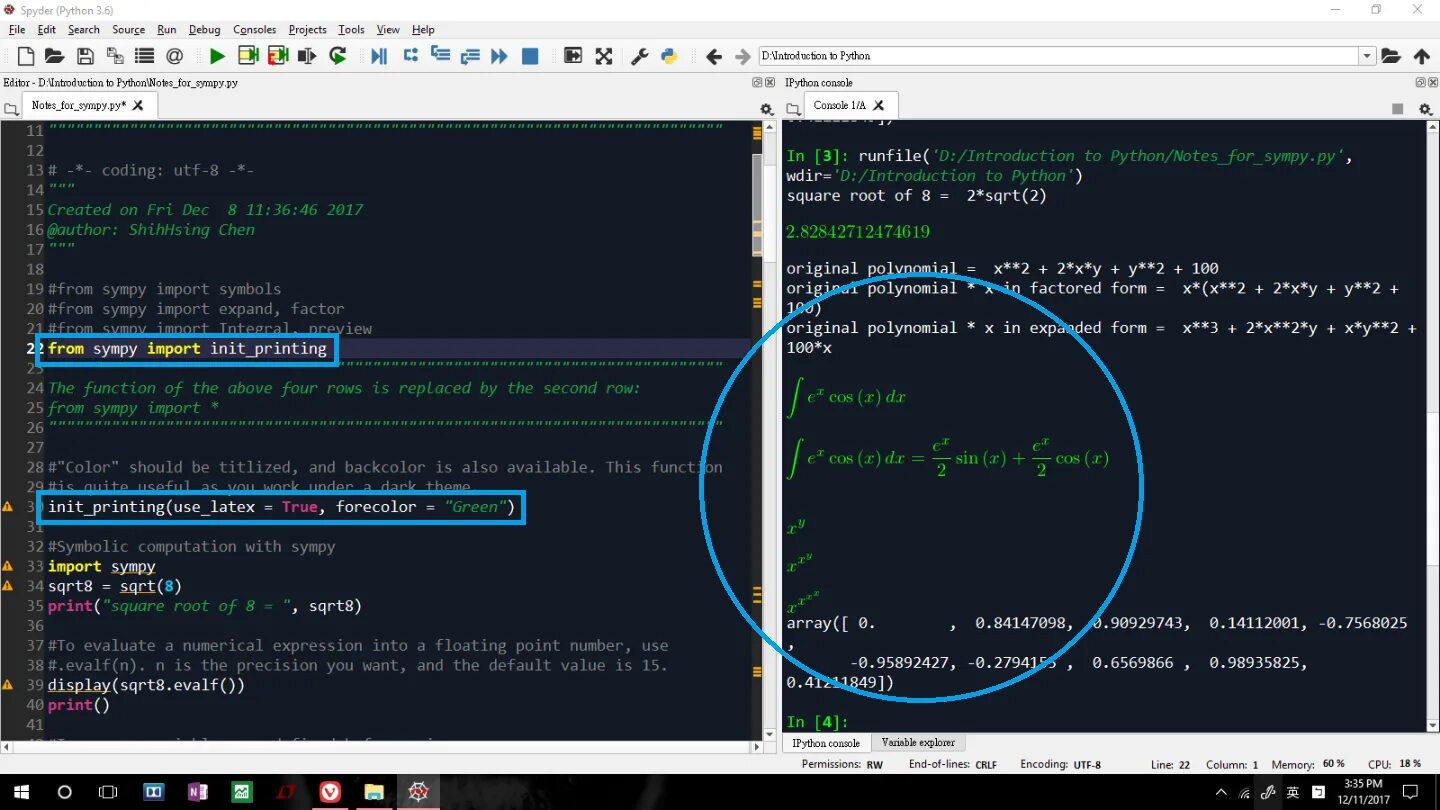Click the Maximize current pane icon
This screenshot has height=810, width=1440.
573,56
